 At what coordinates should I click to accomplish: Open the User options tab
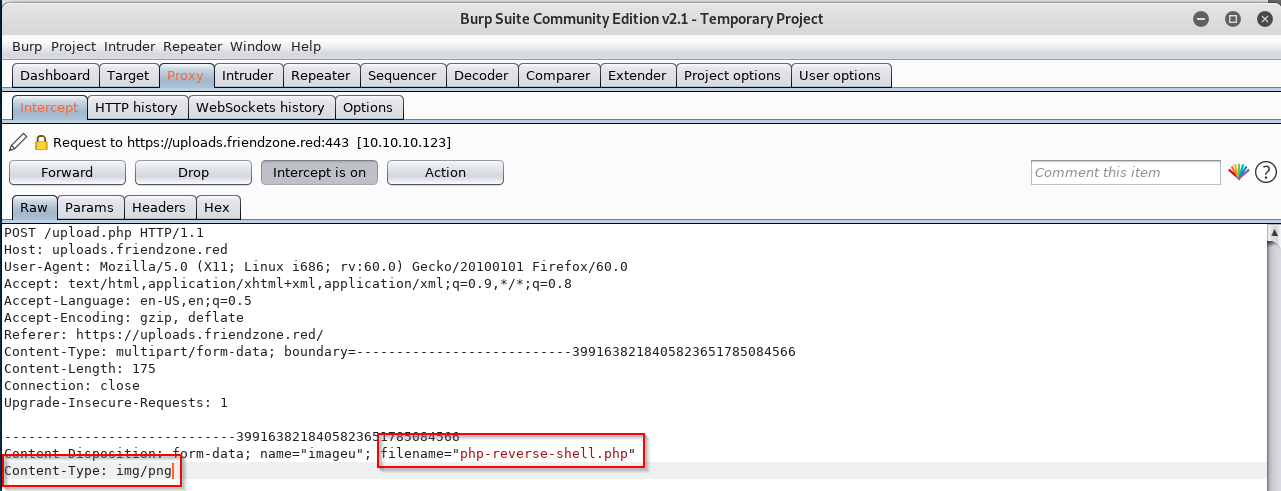coord(840,75)
